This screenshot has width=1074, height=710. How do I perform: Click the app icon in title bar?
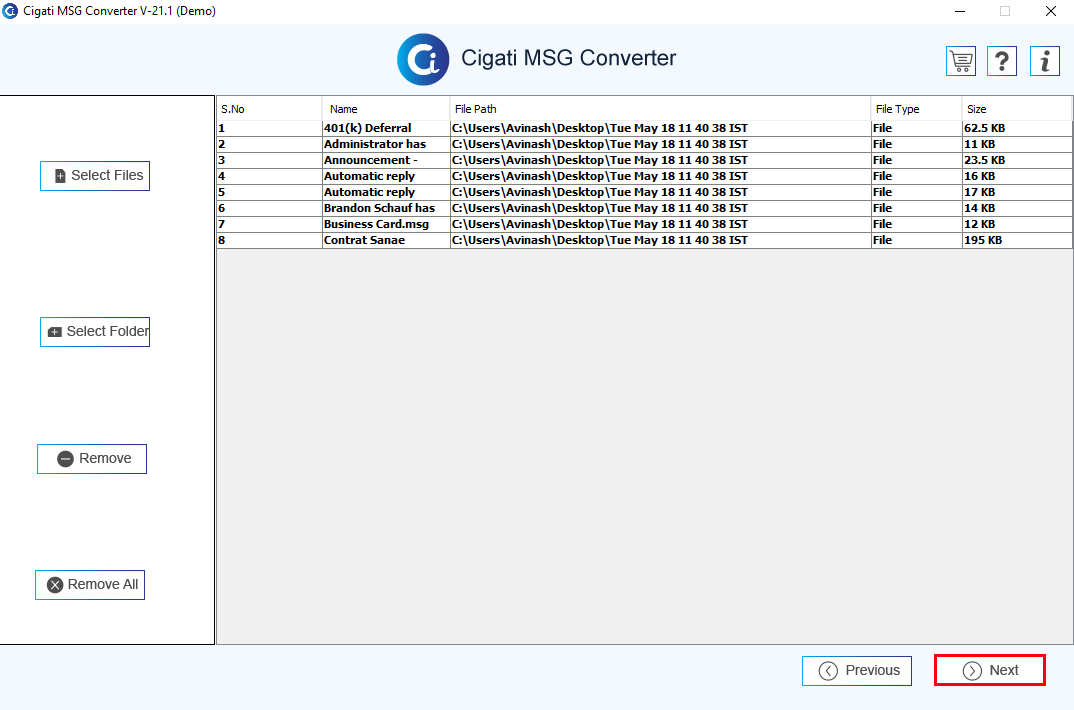point(10,11)
